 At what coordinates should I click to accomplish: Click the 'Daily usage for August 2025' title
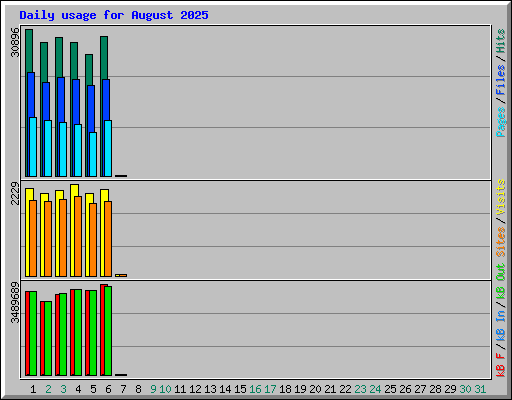[114, 15]
